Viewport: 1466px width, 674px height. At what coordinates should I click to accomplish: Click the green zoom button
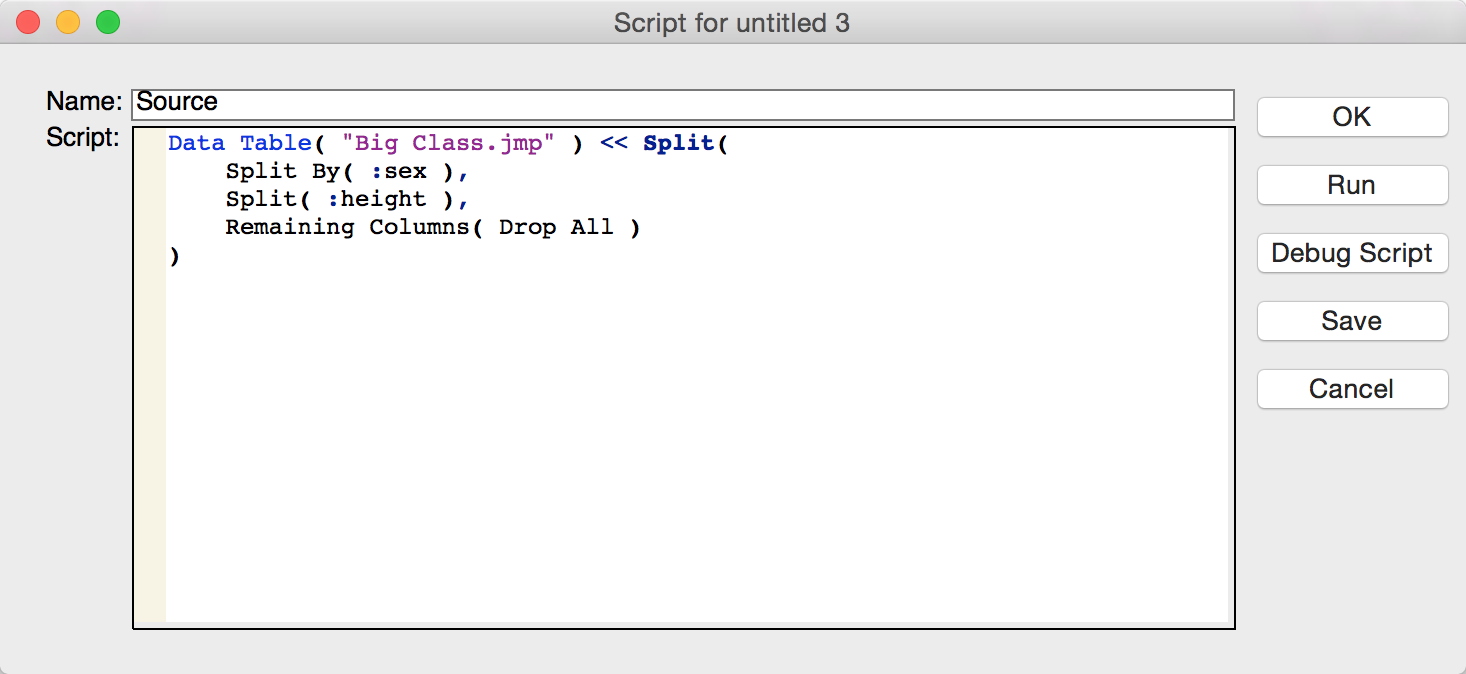click(x=105, y=21)
